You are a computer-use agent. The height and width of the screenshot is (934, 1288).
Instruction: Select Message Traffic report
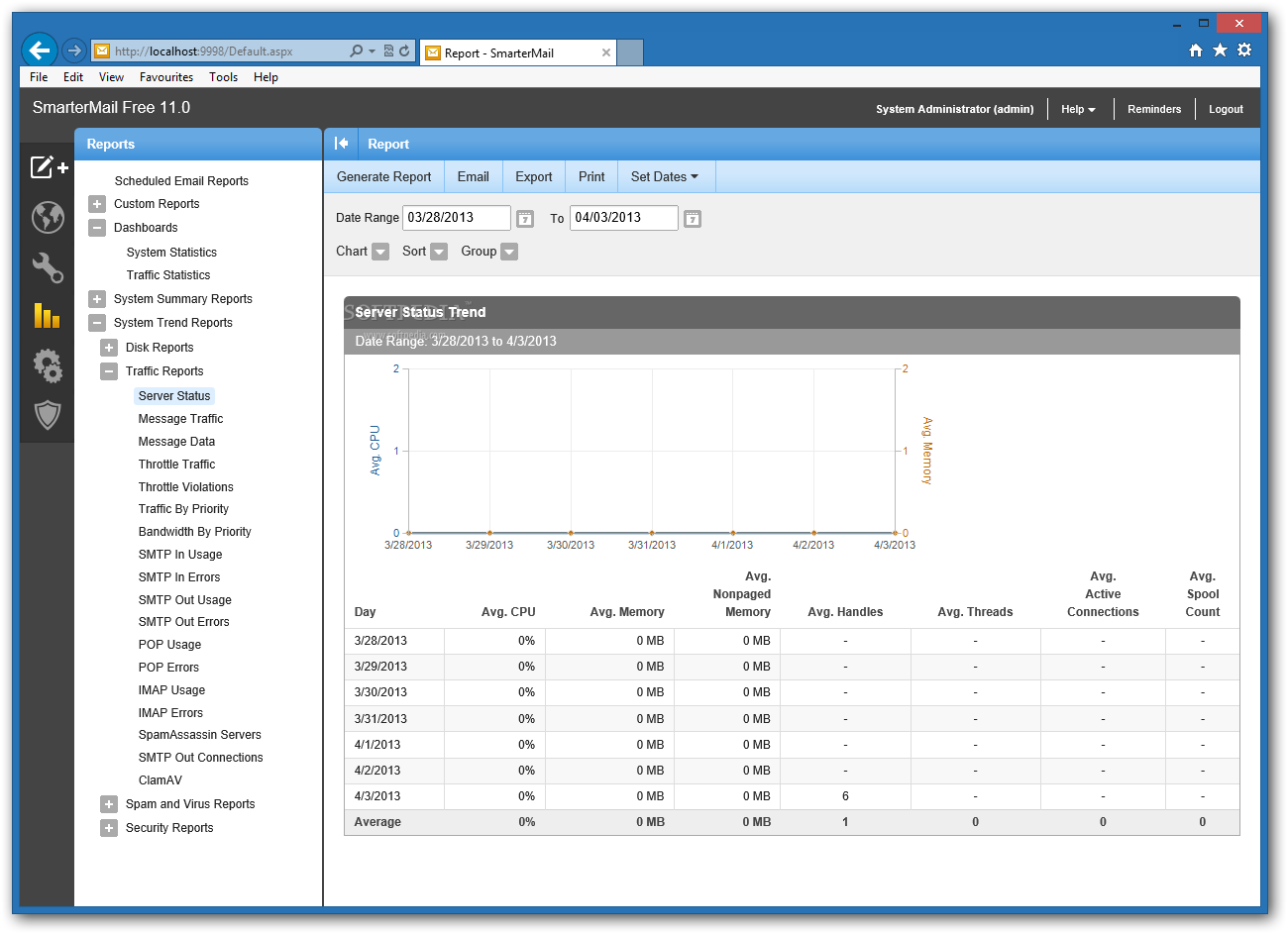pos(180,419)
